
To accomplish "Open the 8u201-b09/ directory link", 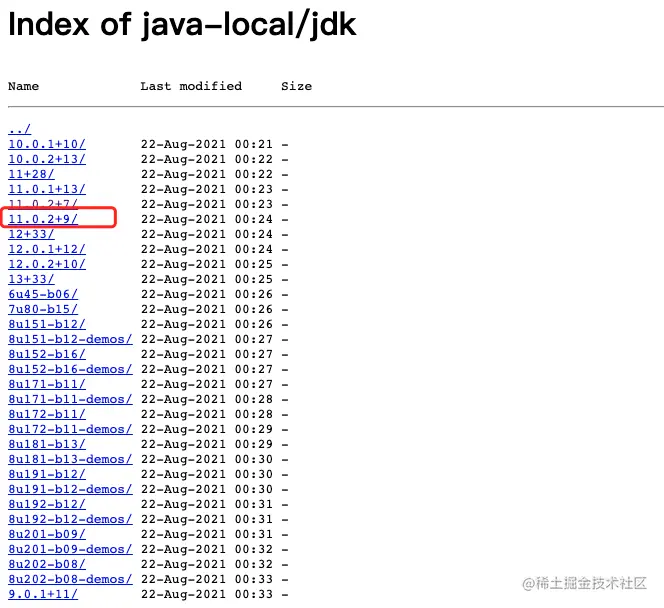I will [x=47, y=534].
